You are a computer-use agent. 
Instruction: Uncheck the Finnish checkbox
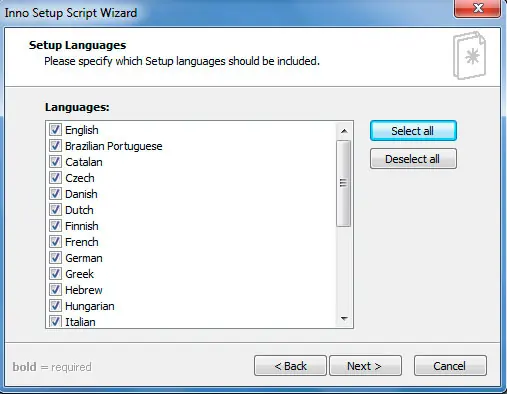tap(55, 225)
